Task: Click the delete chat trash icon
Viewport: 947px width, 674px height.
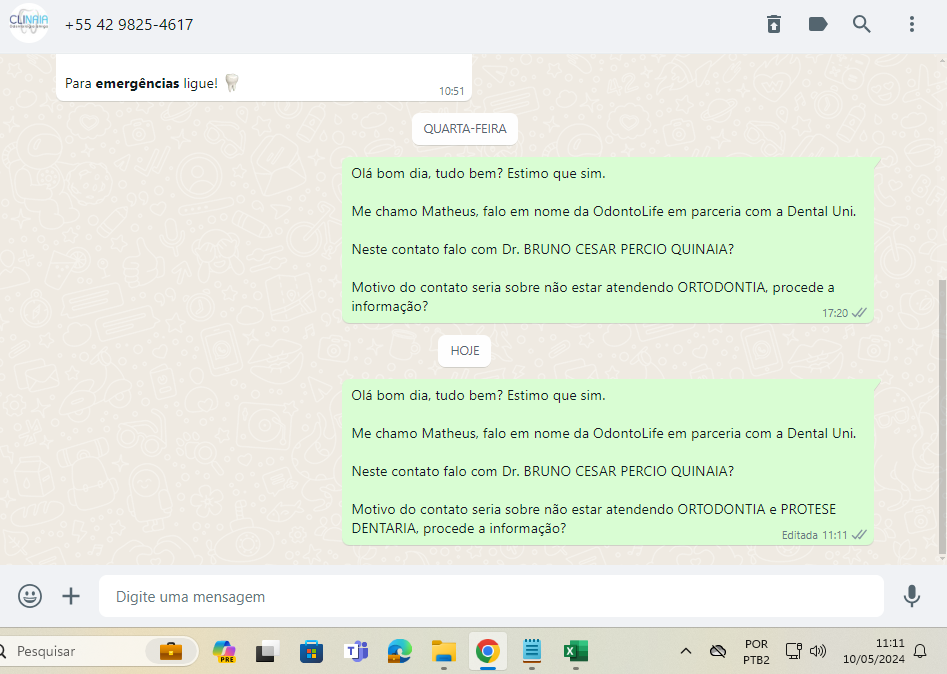Action: pos(774,24)
